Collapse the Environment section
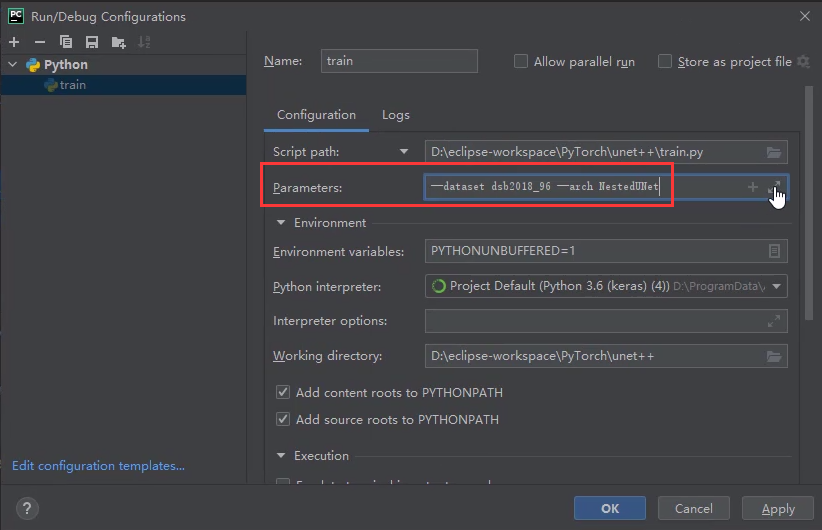This screenshot has width=822, height=530. (x=281, y=223)
